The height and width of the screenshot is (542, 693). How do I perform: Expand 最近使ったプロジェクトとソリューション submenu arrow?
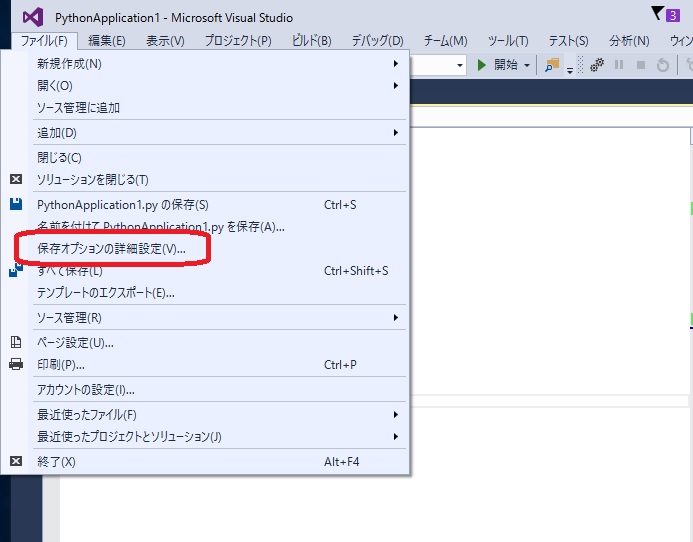pyautogui.click(x=396, y=436)
